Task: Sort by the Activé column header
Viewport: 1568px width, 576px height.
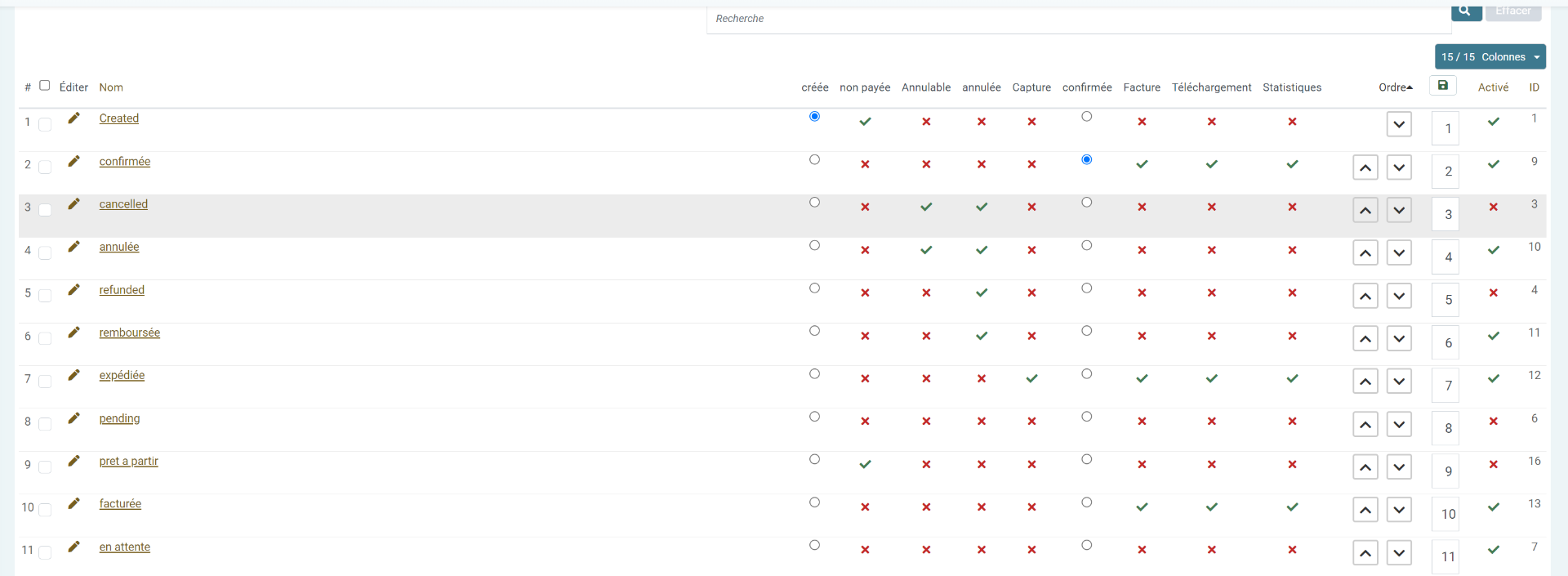Action: pos(1493,87)
